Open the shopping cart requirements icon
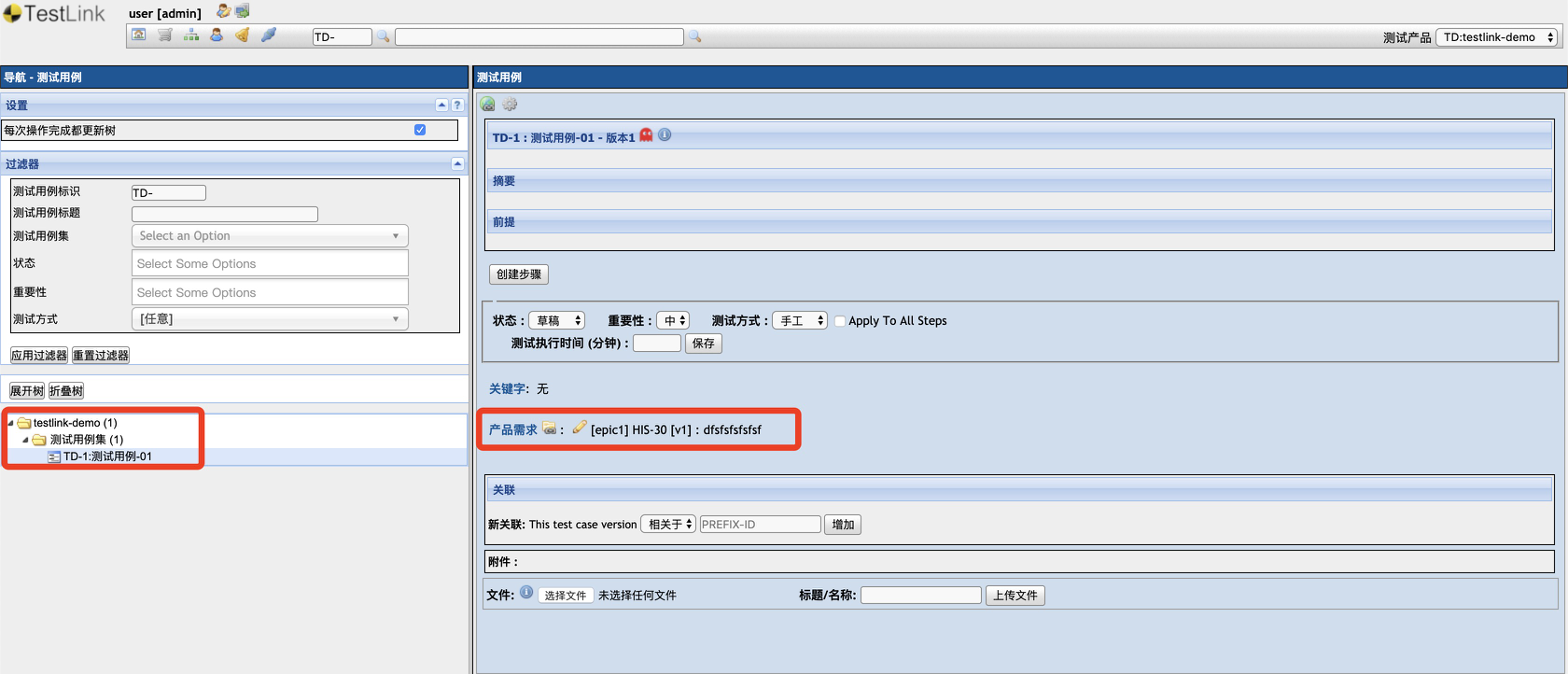 click(165, 35)
